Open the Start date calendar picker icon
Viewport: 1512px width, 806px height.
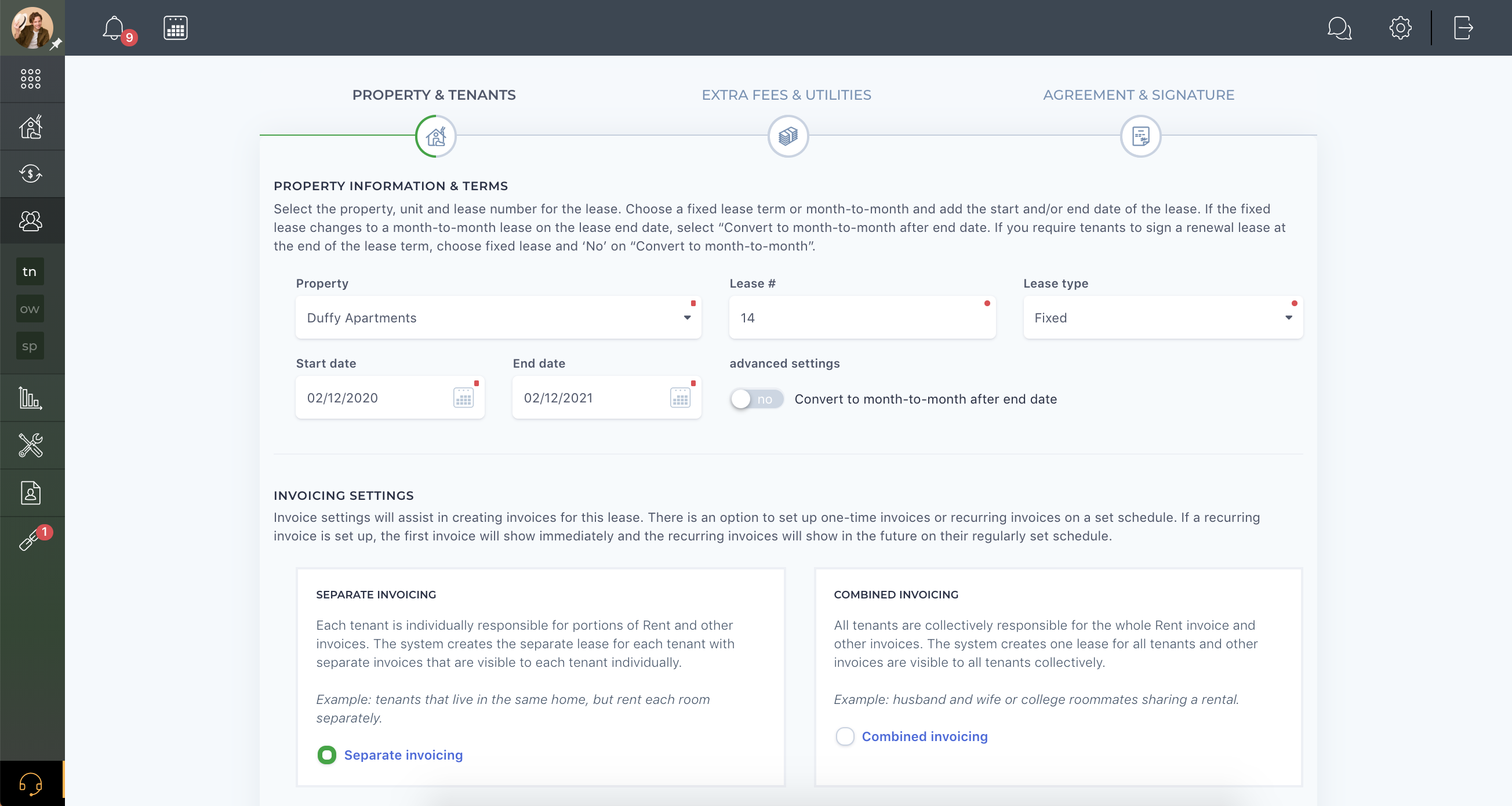463,397
